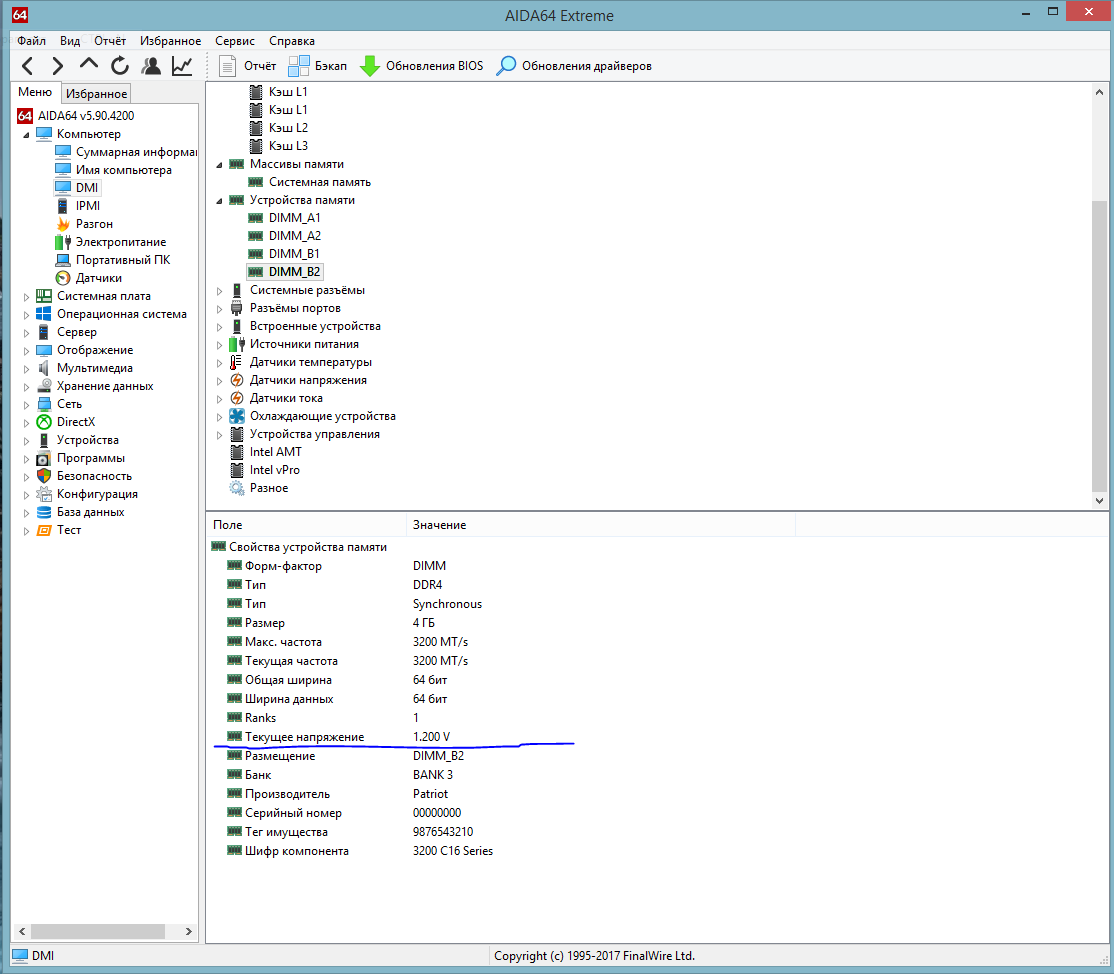
Task: Select the DIMM_B1 memory device
Action: 284,254
